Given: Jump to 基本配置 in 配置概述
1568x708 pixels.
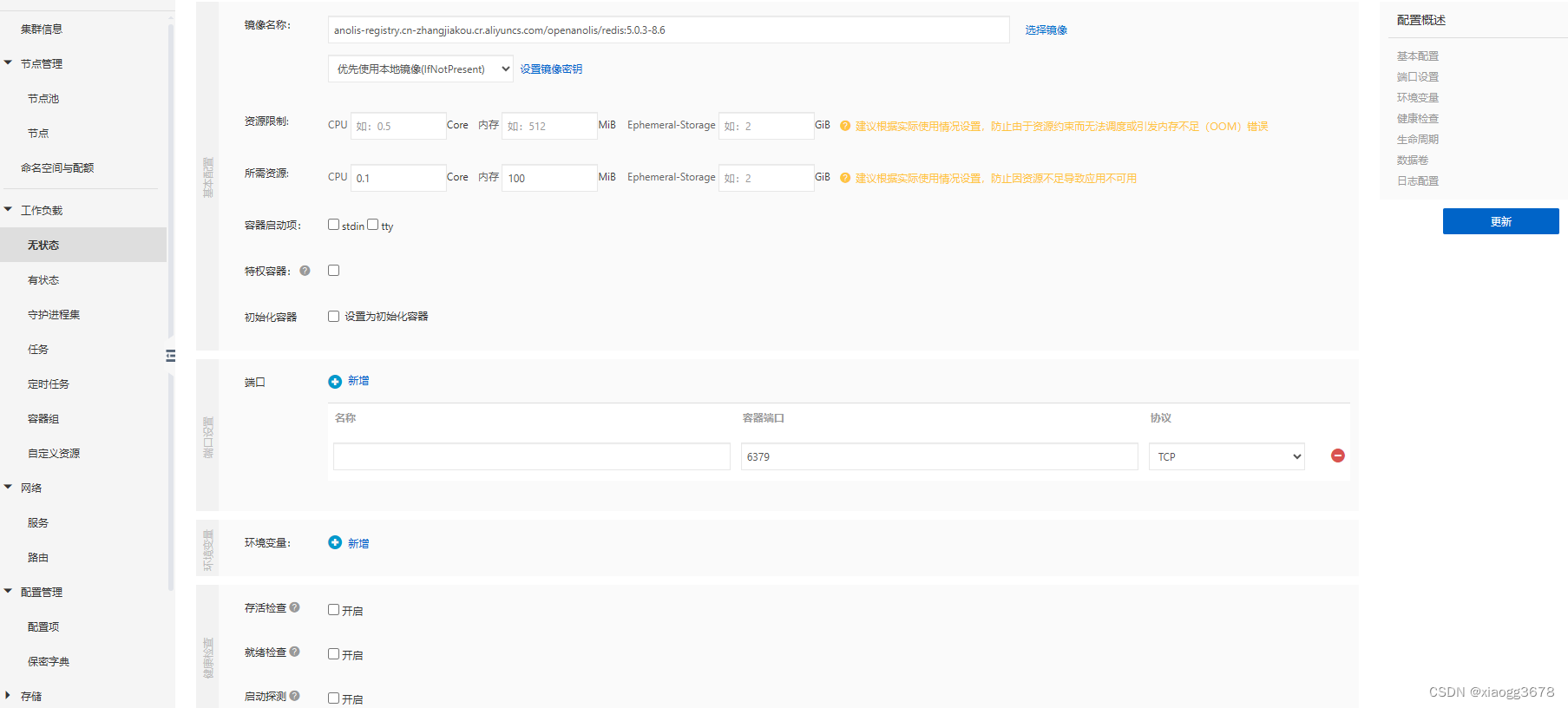Looking at the screenshot, I should click(x=1418, y=56).
